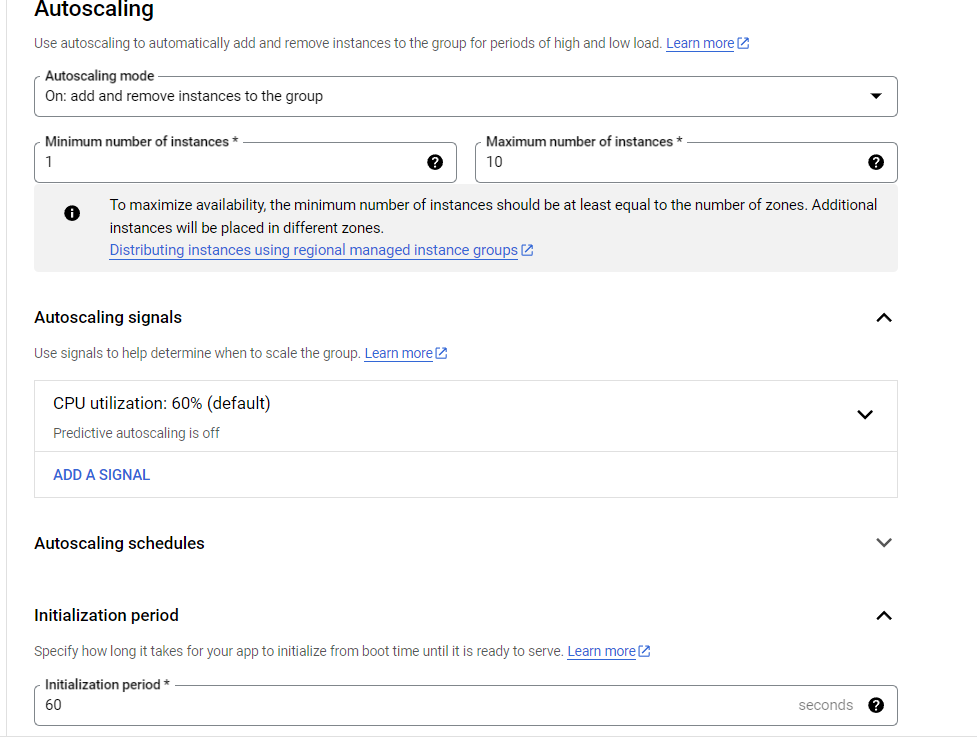This screenshot has width=977, height=738.
Task: Click help icon for Maximum number of instances
Action: (875, 162)
